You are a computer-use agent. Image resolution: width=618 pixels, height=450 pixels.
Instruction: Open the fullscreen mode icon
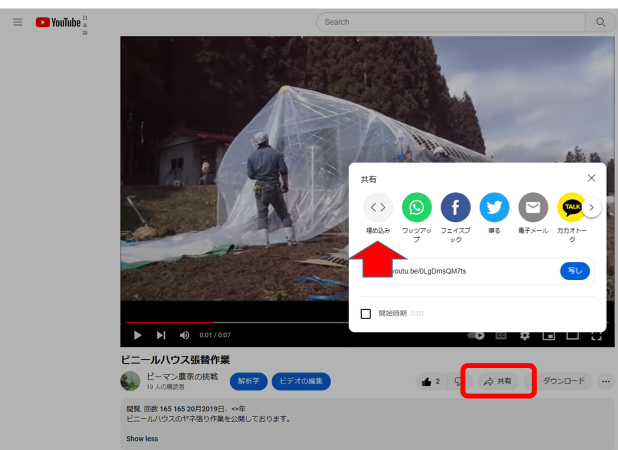point(597,335)
